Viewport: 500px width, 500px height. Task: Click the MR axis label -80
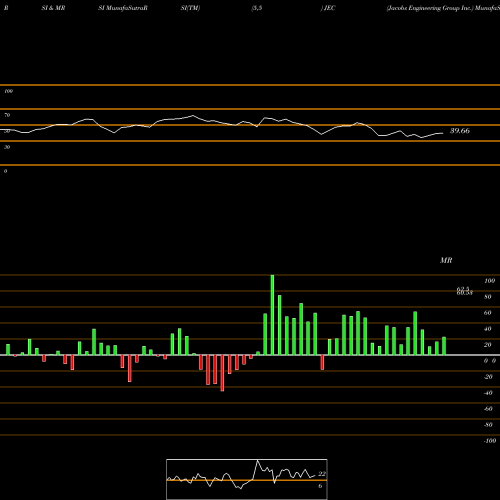[488, 425]
